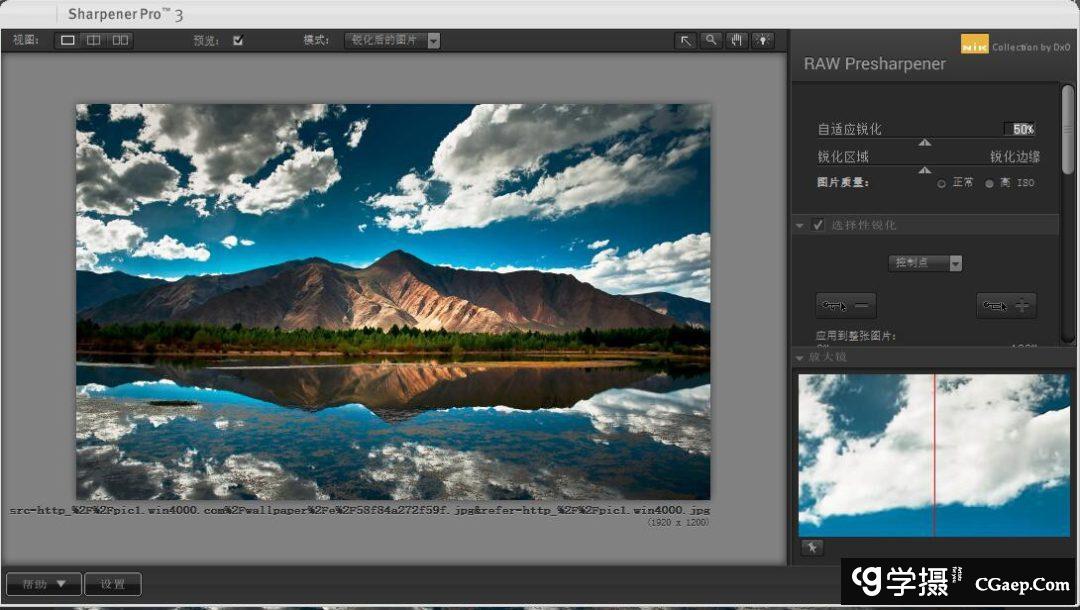Screen dimensions: 1080x610
Task: Collapse the 放大镜 loupe section
Action: point(799,358)
